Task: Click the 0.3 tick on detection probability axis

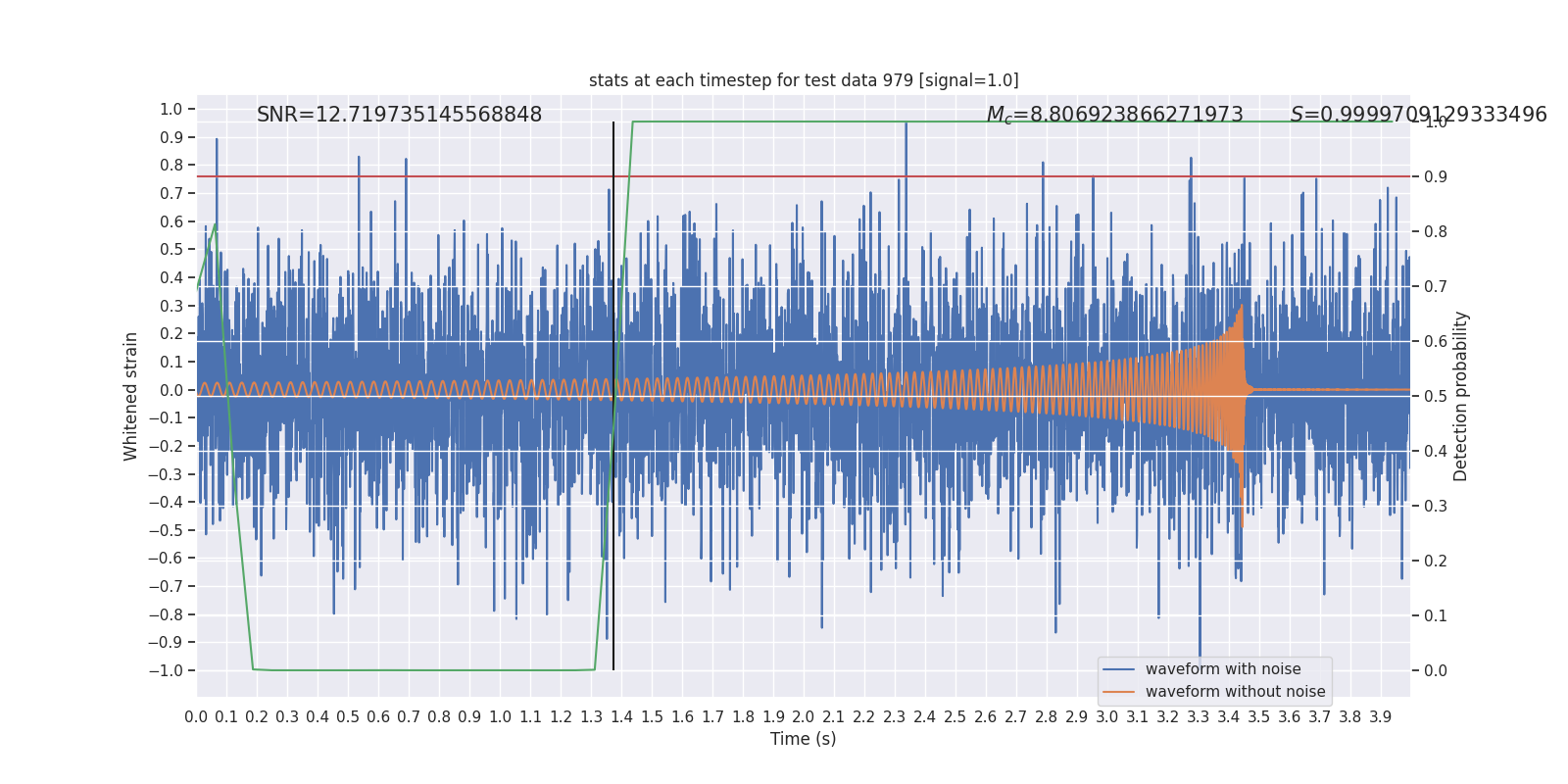Action: pos(1436,506)
